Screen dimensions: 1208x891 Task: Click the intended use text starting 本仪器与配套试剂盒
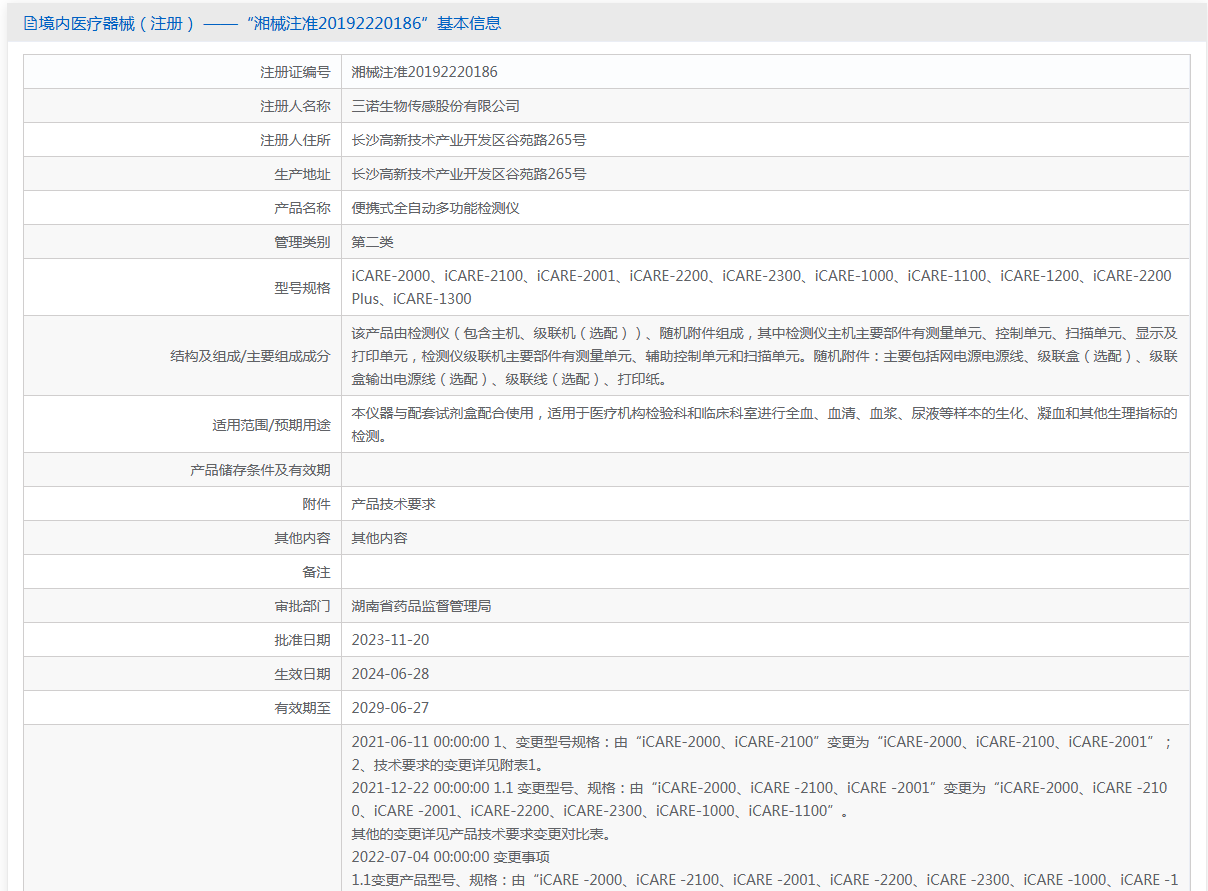[764, 425]
